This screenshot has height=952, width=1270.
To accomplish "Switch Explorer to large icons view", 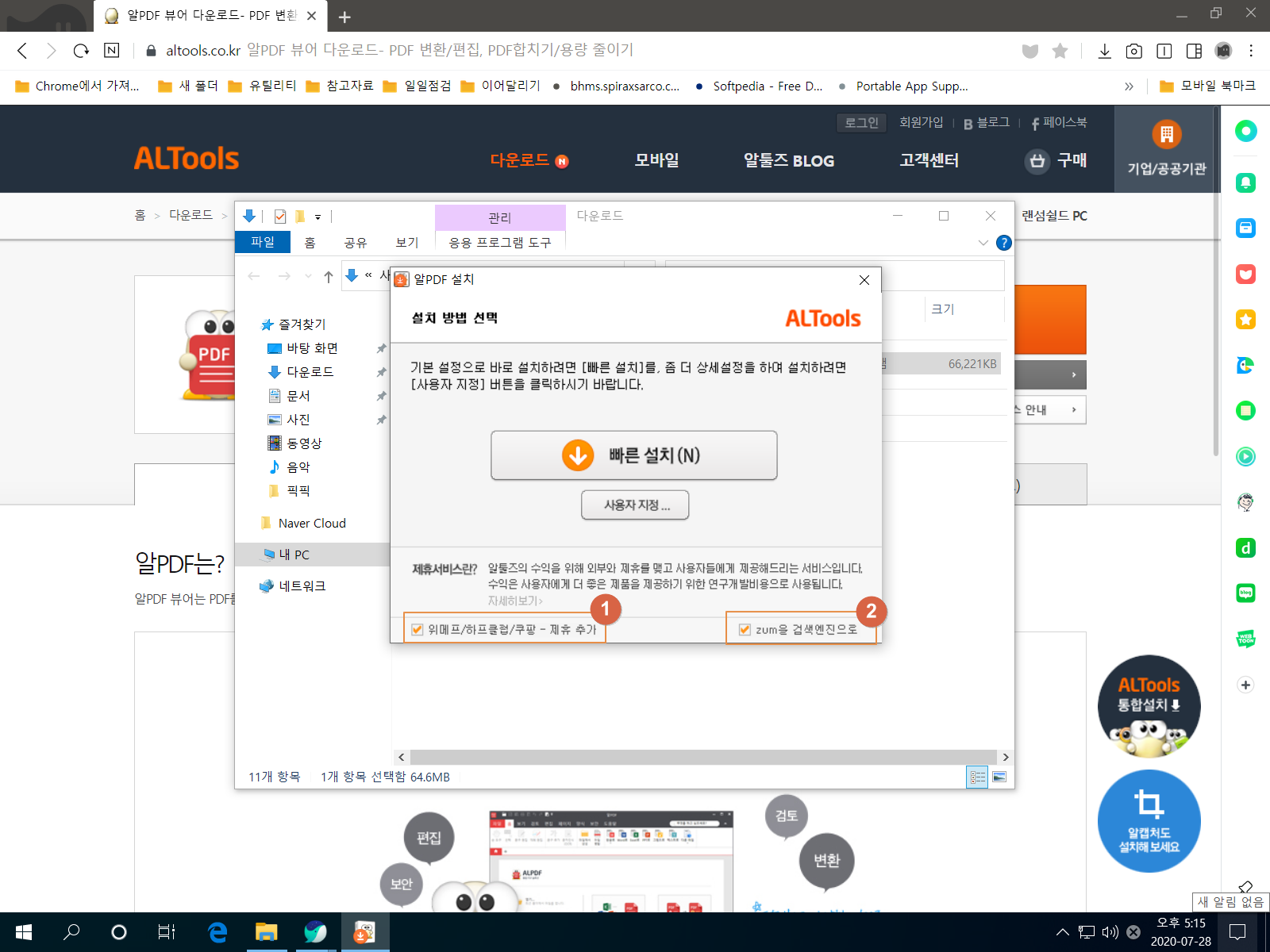I will (999, 777).
